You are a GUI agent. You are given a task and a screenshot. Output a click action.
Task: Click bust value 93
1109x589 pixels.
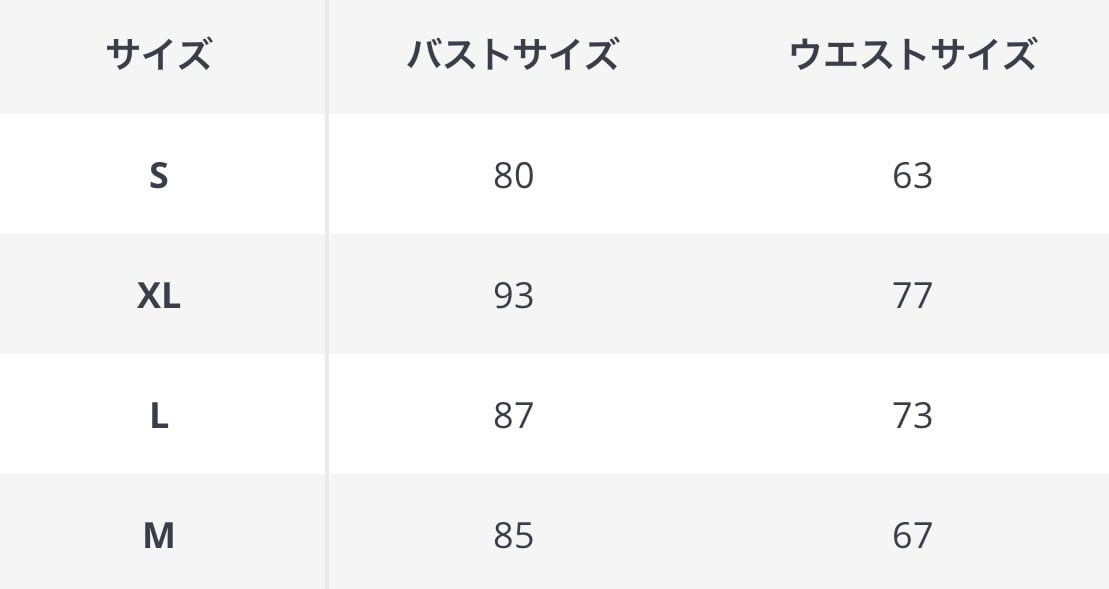513,296
